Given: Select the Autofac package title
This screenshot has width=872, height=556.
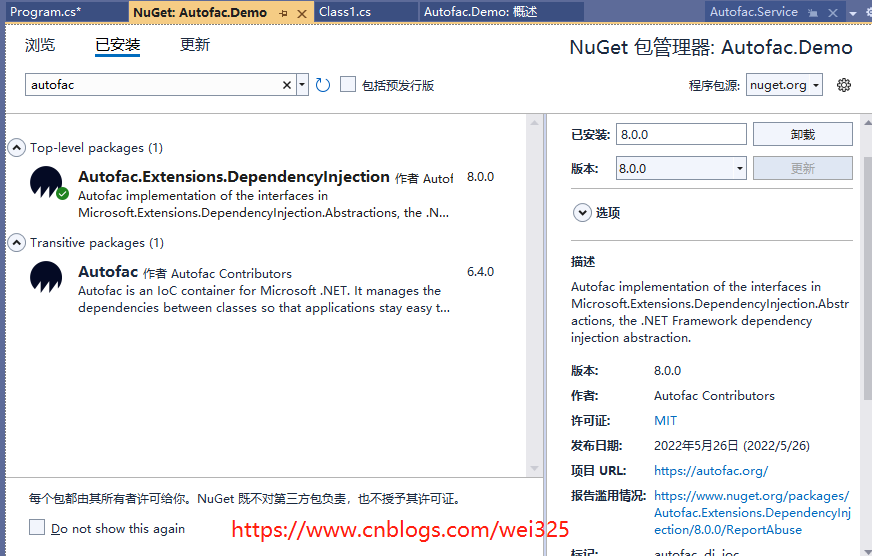Looking at the screenshot, I should (x=108, y=272).
